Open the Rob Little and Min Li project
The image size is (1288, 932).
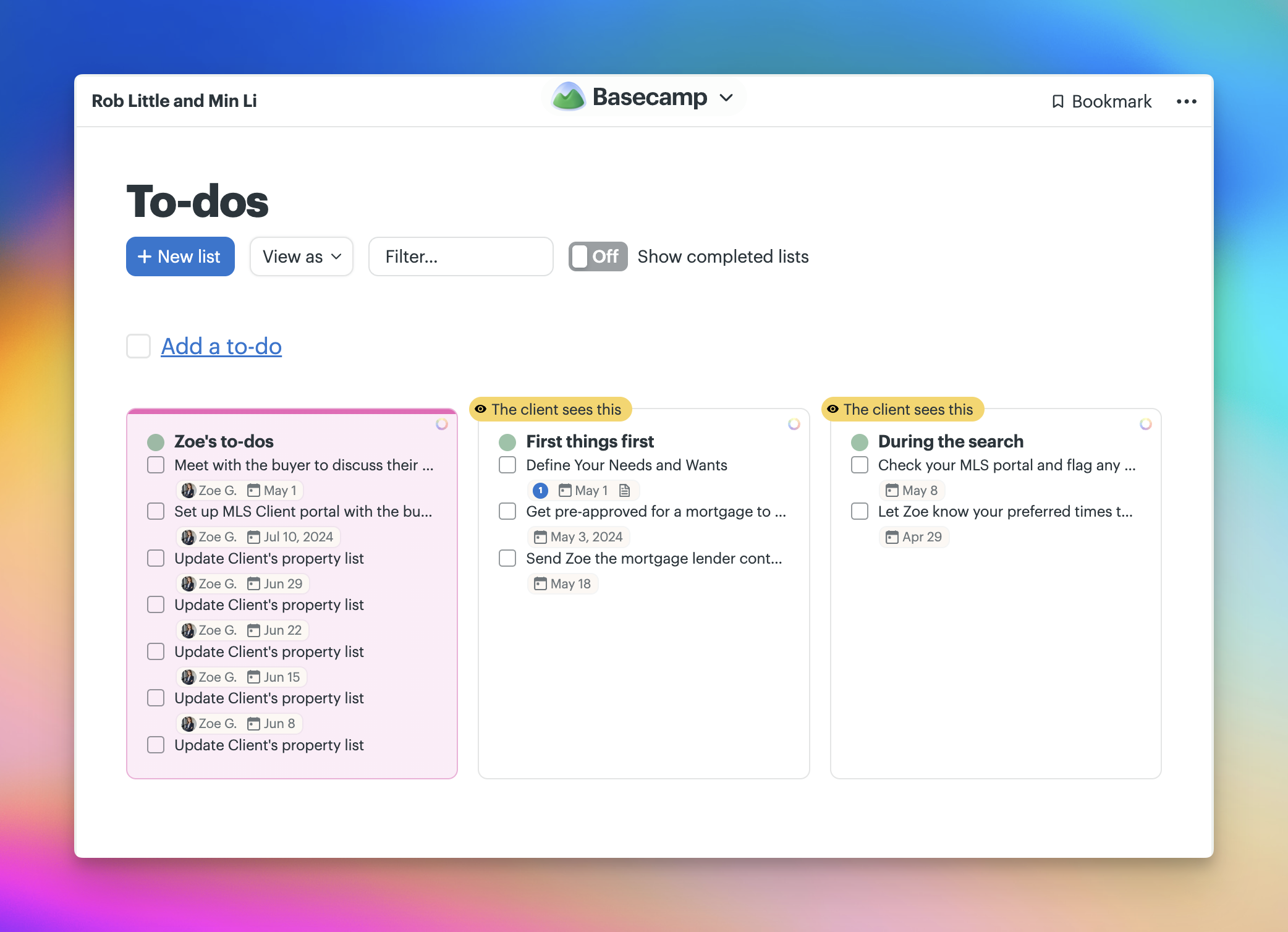coord(174,101)
